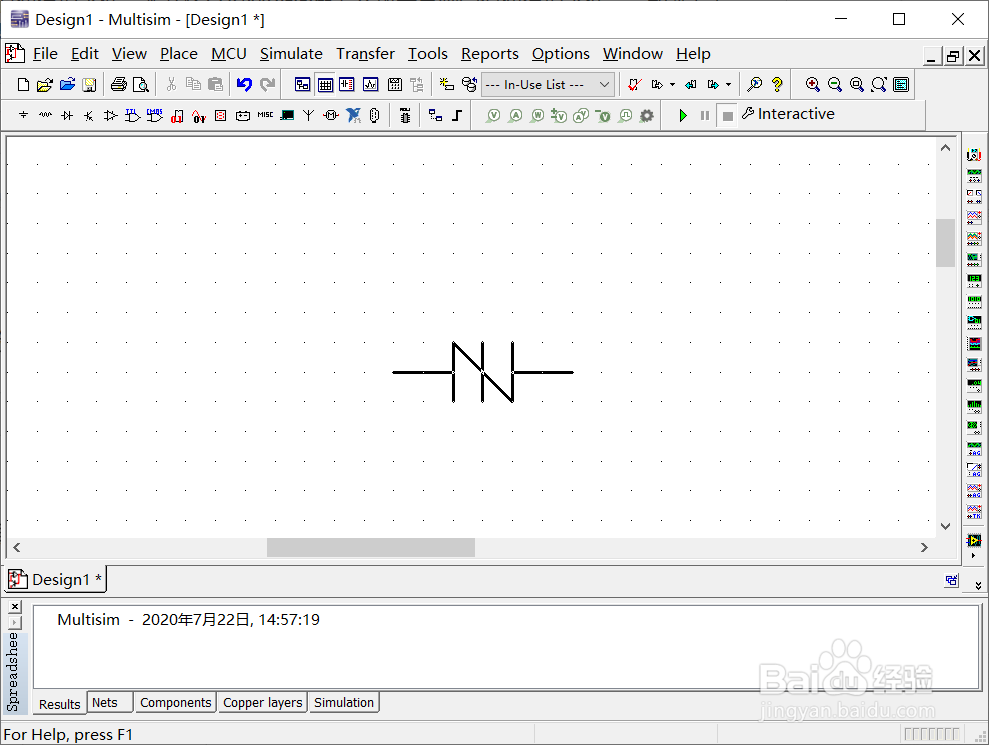Place Source component (ground symbol) icon
The image size is (989, 745).
click(x=23, y=115)
